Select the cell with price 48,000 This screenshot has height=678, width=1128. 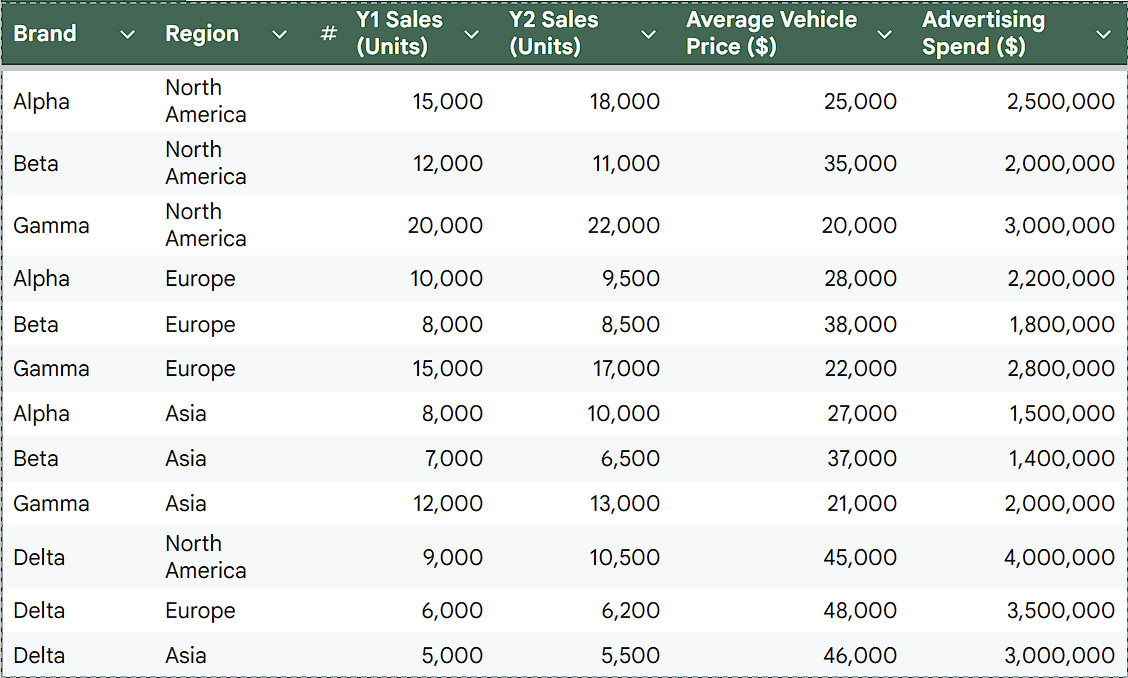(860, 611)
